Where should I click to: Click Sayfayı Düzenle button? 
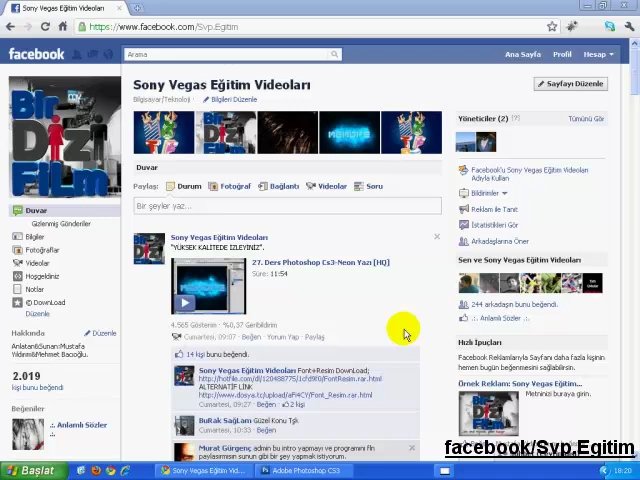tap(571, 84)
